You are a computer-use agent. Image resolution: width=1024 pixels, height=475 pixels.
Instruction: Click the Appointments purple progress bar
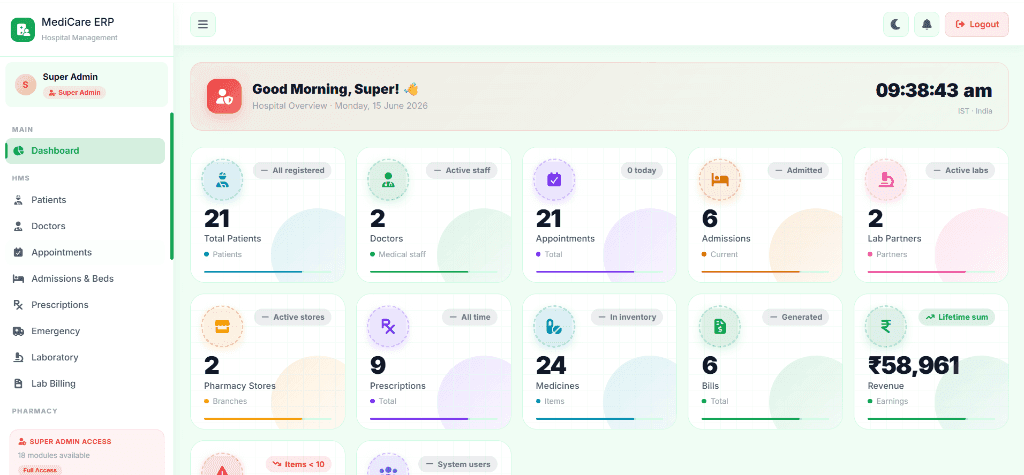point(600,271)
